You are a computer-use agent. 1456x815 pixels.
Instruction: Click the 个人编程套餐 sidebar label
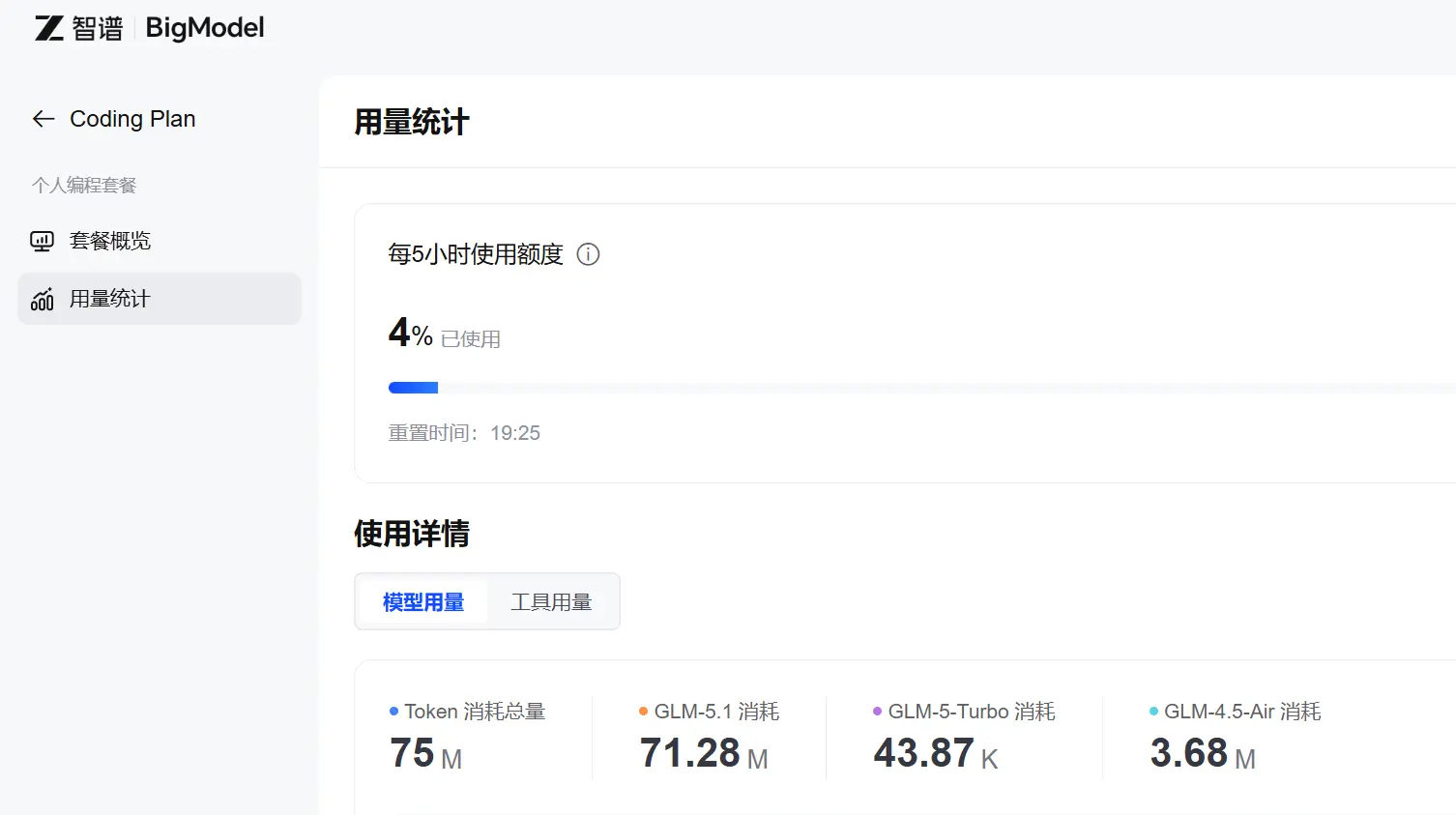(x=84, y=185)
